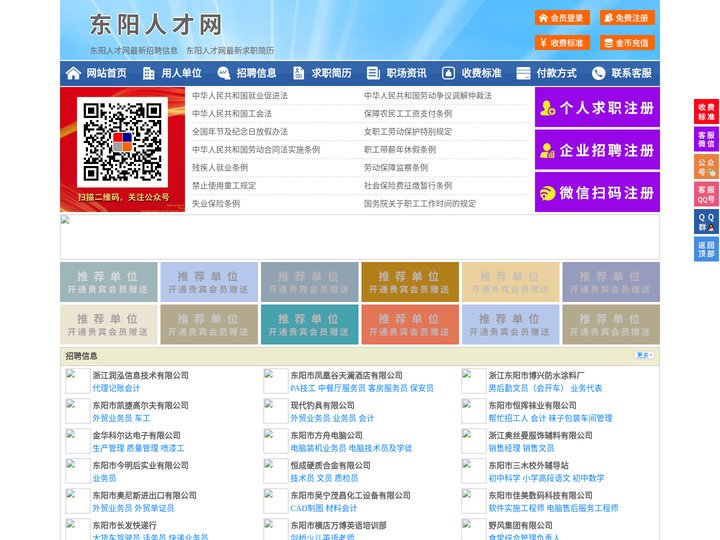This screenshot has width=720, height=540.
Task: Open 中华人民共和国就业促进法 link
Action: click(x=240, y=96)
